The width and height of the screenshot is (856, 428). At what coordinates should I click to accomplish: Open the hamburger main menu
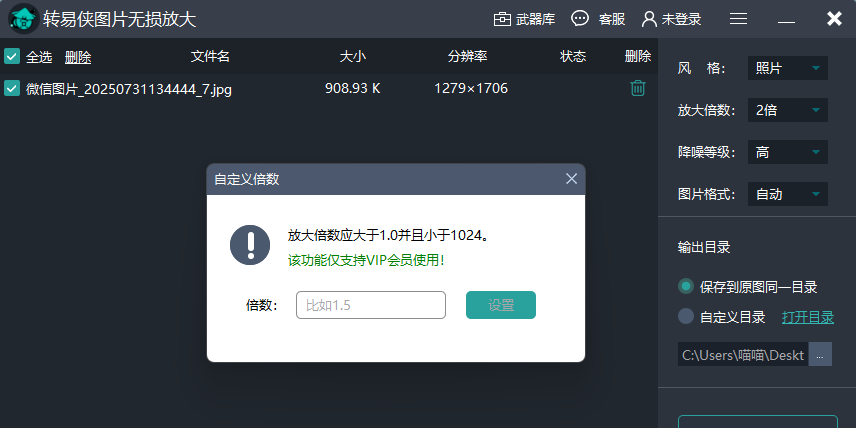[x=738, y=19]
